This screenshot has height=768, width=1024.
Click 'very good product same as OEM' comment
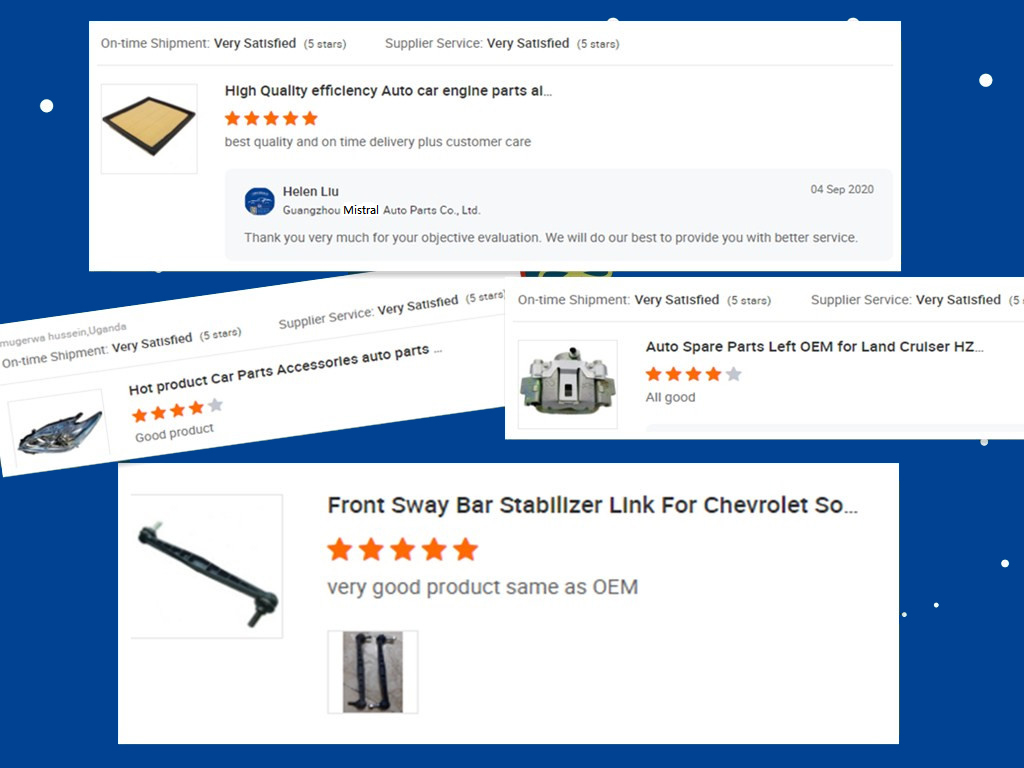pyautogui.click(x=483, y=587)
